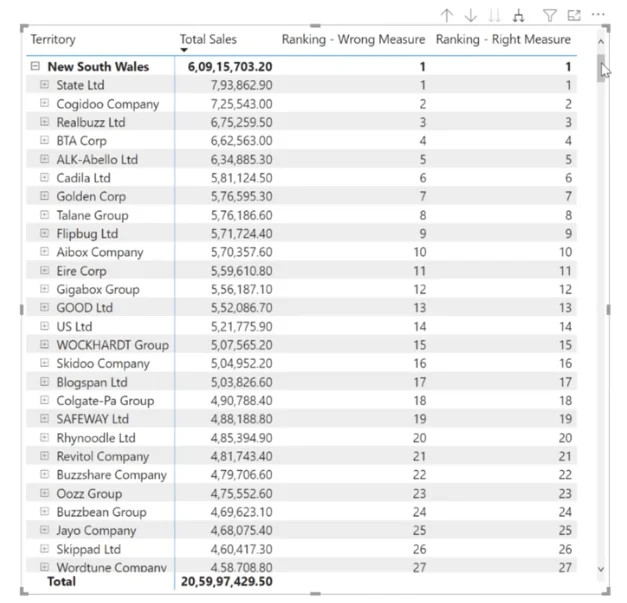Viewport: 627px width, 603px height.
Task: Click the Total row label
Action: tap(61, 581)
